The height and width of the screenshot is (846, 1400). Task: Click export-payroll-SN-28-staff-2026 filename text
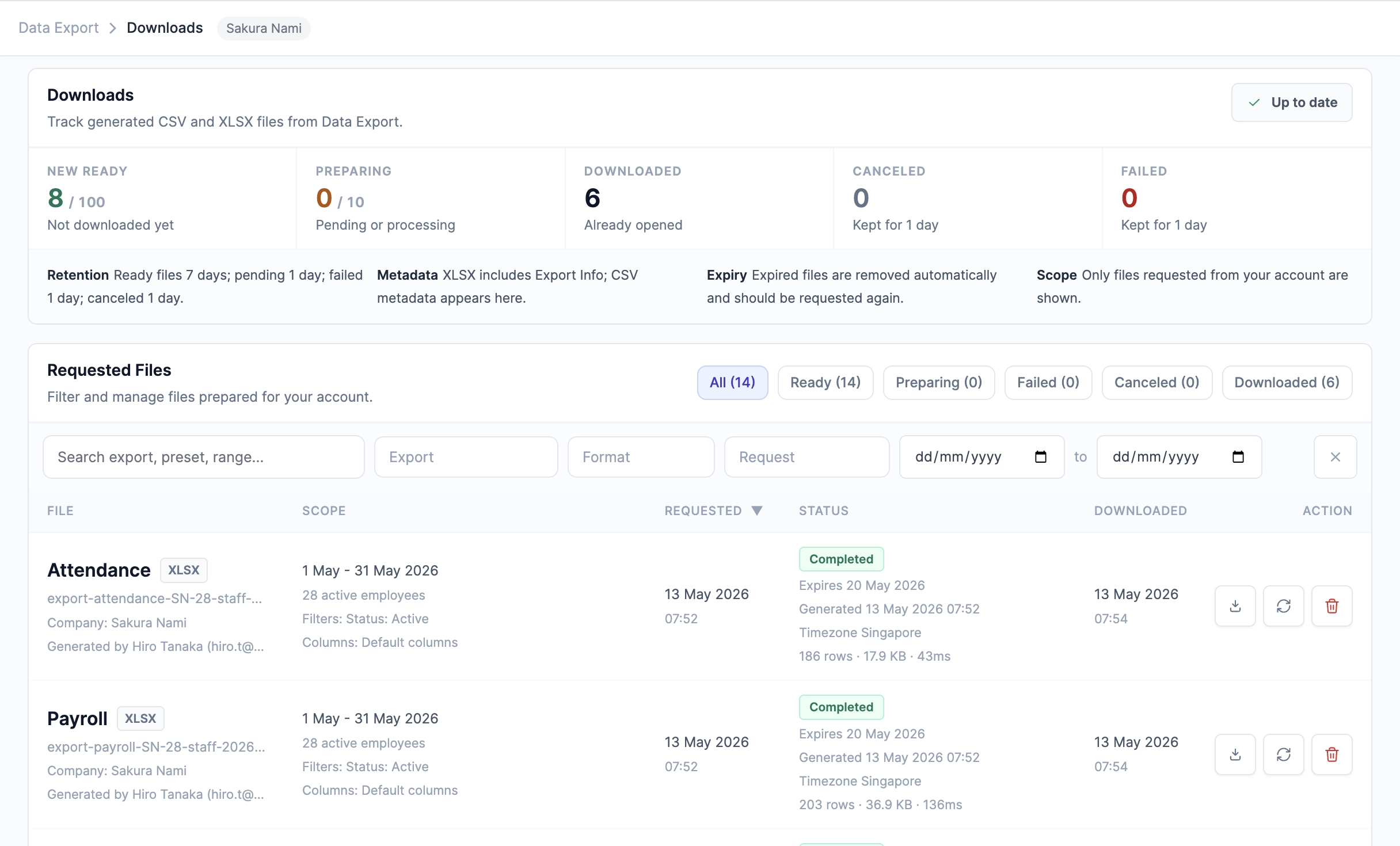157,747
